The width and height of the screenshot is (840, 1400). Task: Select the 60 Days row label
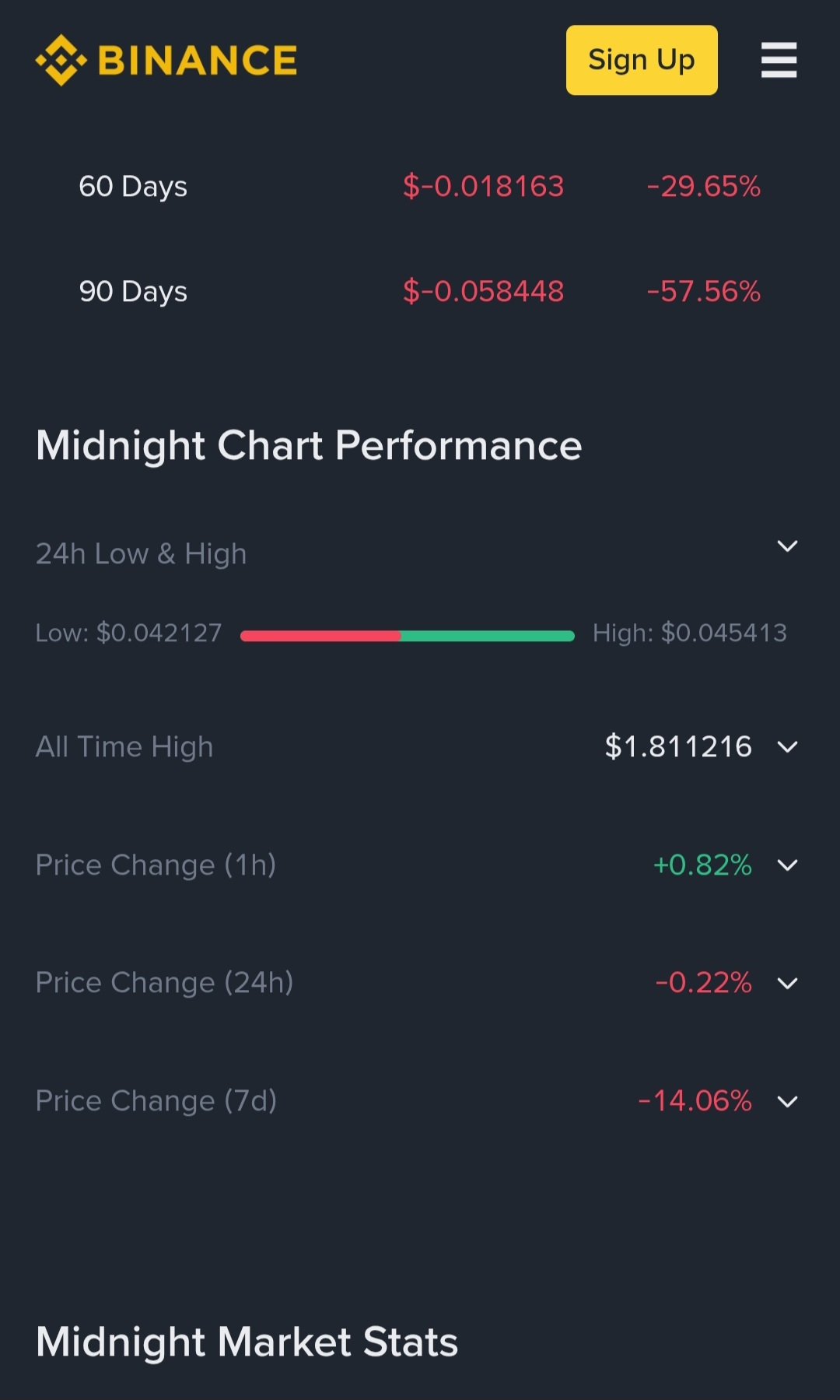(x=133, y=187)
